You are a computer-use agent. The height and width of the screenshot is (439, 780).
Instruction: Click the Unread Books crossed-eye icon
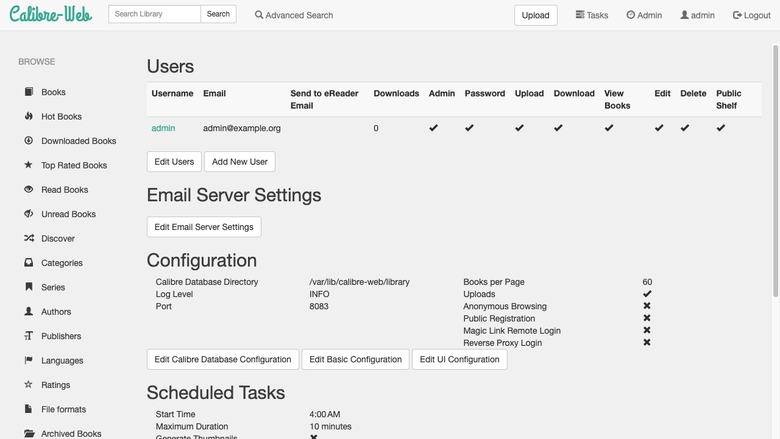click(x=29, y=213)
